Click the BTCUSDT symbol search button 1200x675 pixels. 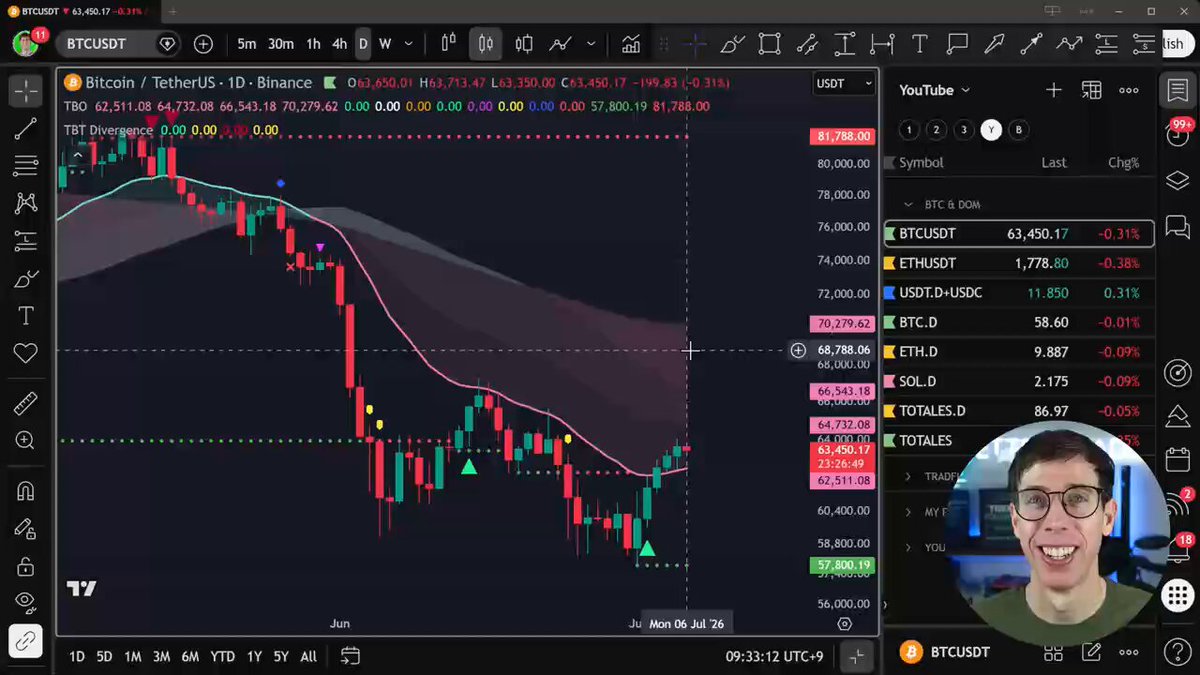(96, 44)
